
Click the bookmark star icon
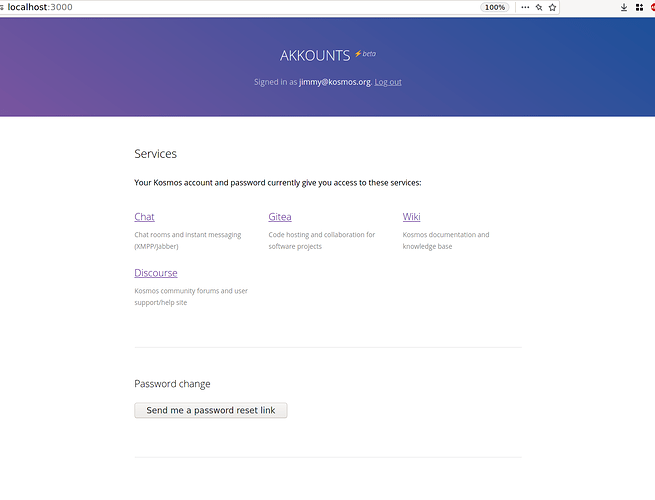[552, 7]
